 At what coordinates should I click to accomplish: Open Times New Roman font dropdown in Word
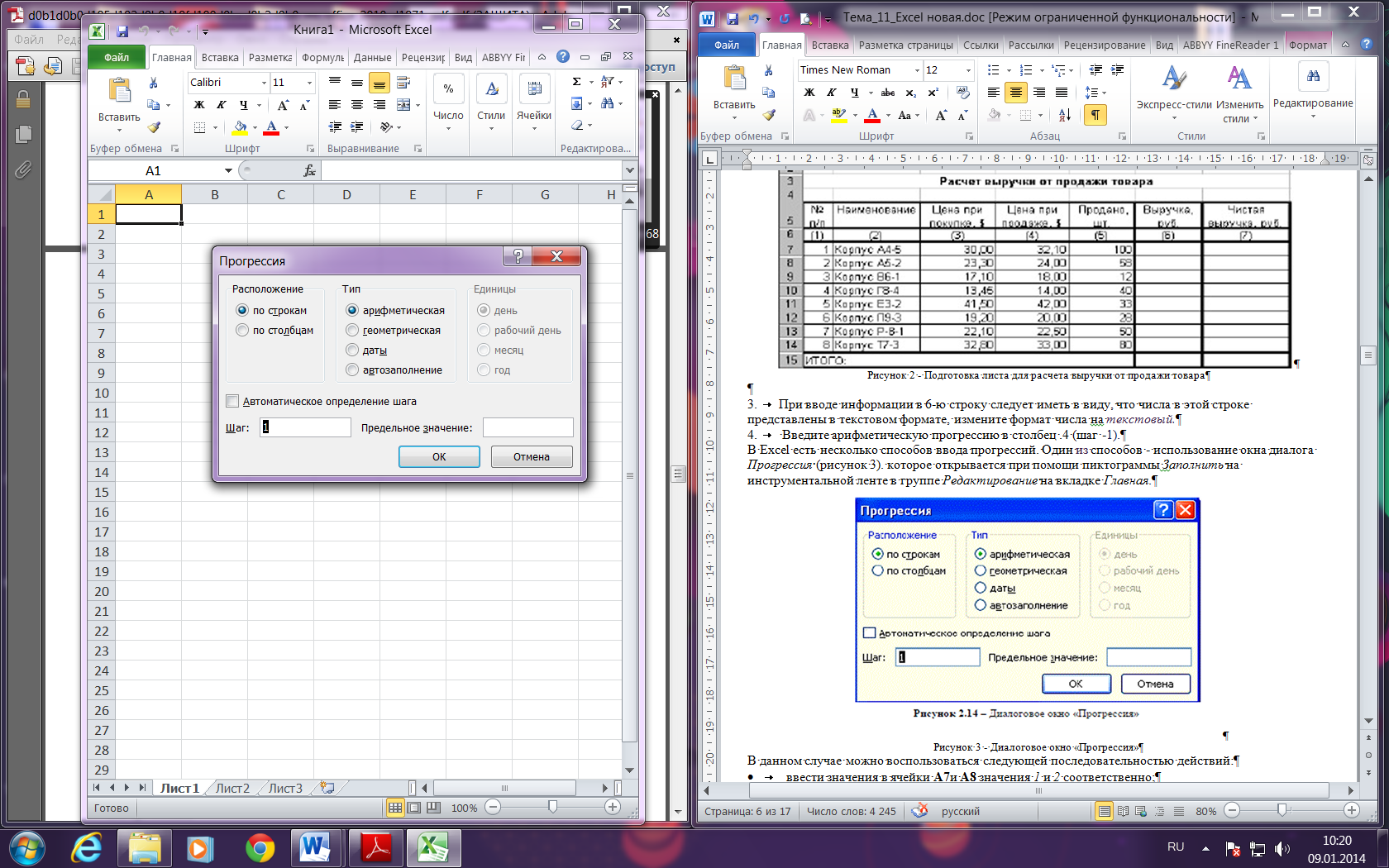click(916, 70)
